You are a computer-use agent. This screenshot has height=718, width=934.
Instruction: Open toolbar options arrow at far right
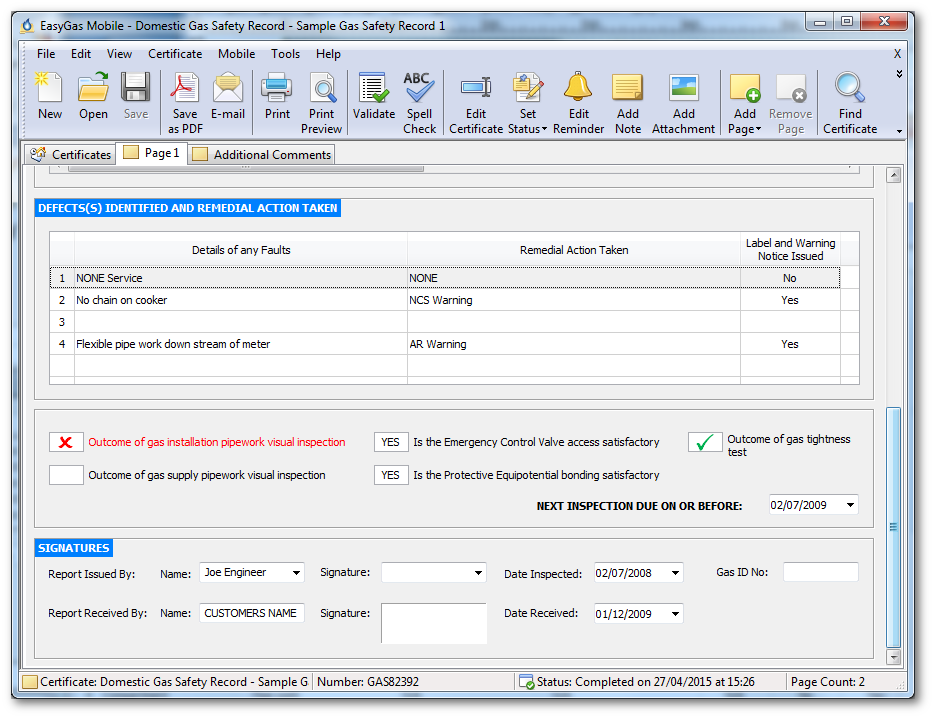point(899,131)
